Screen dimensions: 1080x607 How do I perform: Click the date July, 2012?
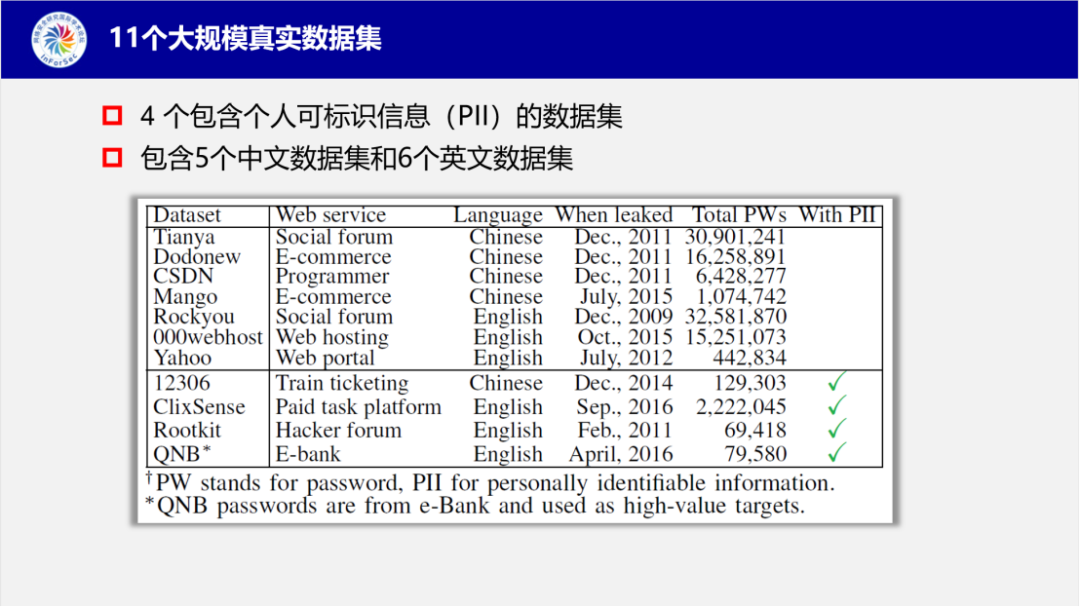[x=626, y=359]
